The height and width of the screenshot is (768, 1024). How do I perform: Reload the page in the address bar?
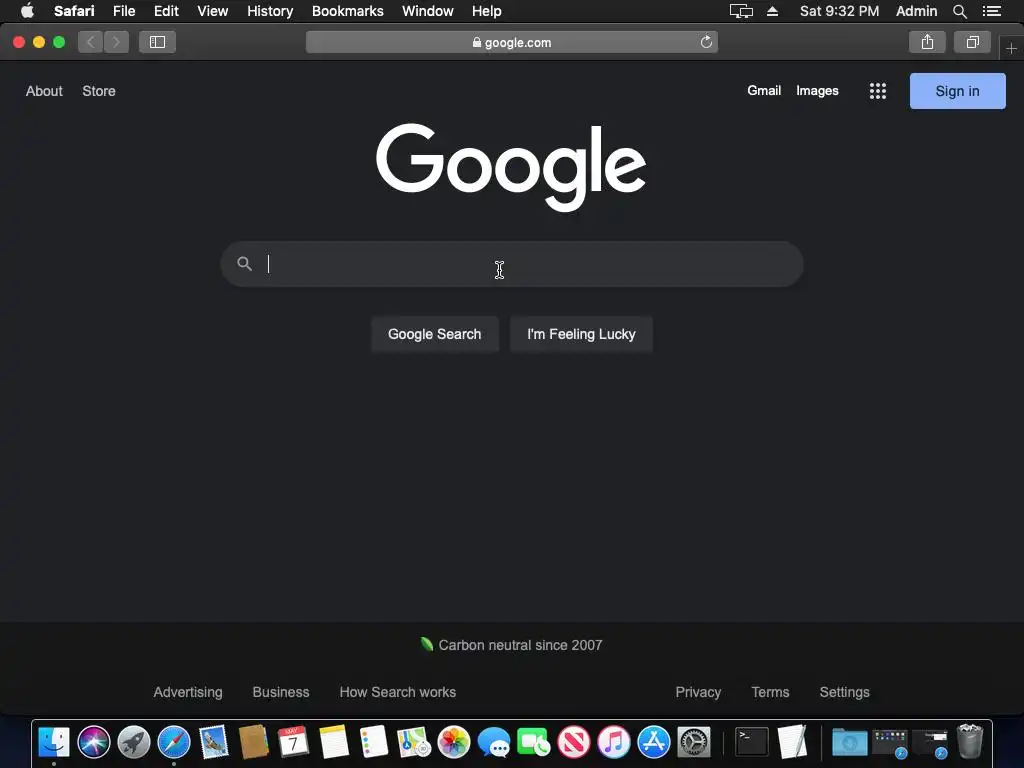click(706, 42)
